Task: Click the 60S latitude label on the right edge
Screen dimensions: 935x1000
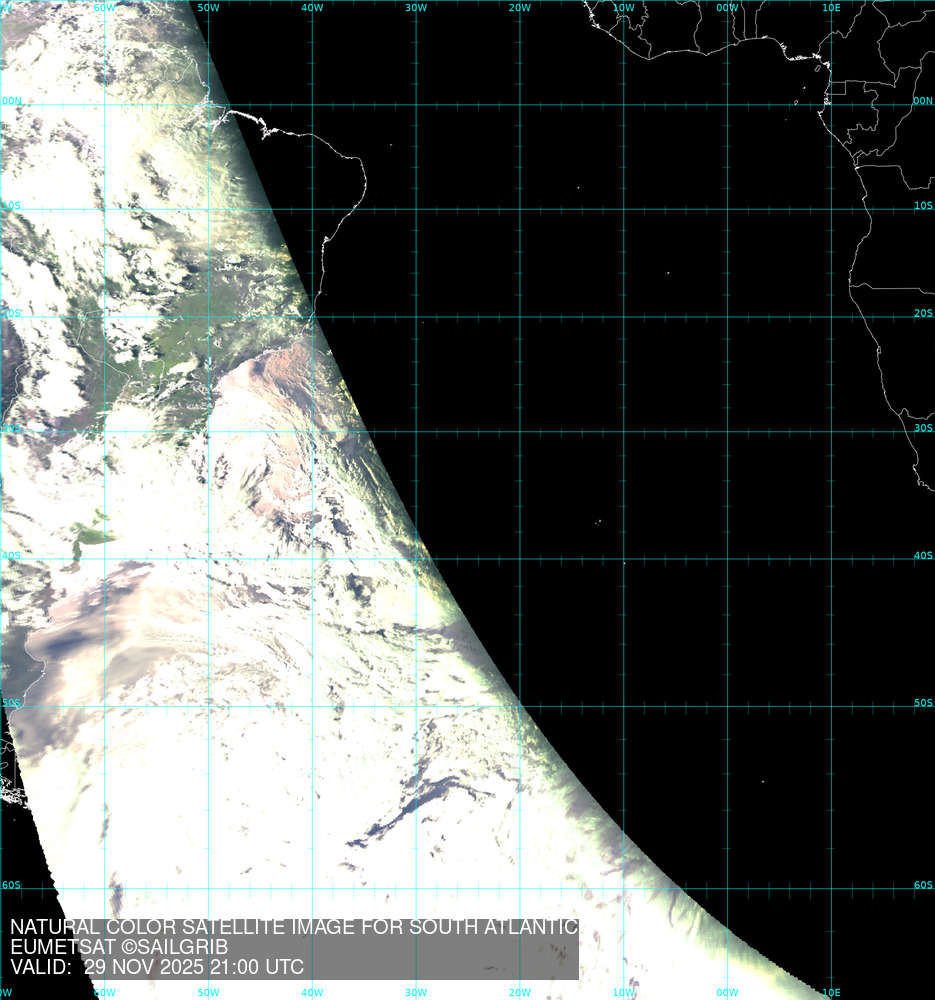Action: click(x=923, y=885)
